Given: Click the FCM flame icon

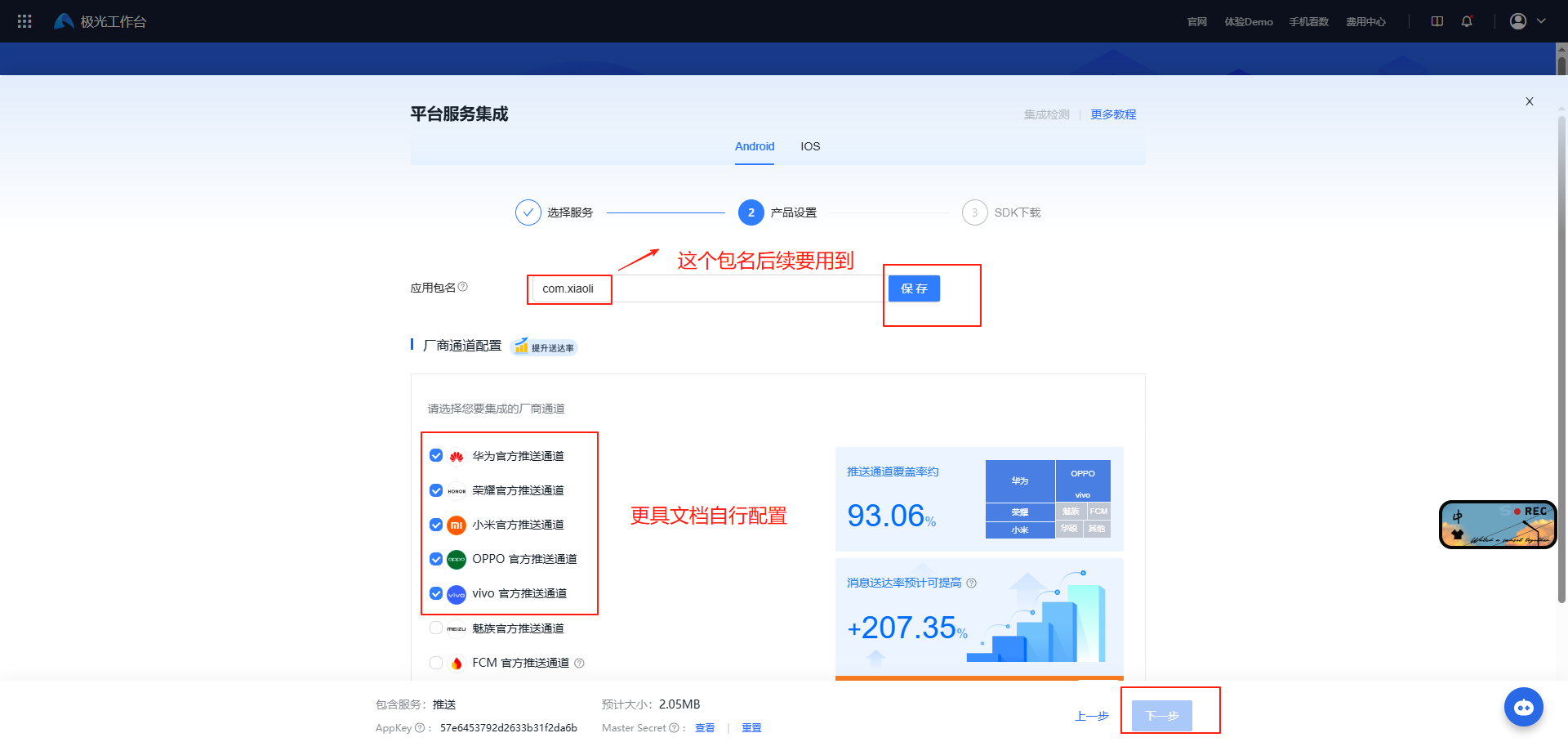Looking at the screenshot, I should (x=457, y=663).
